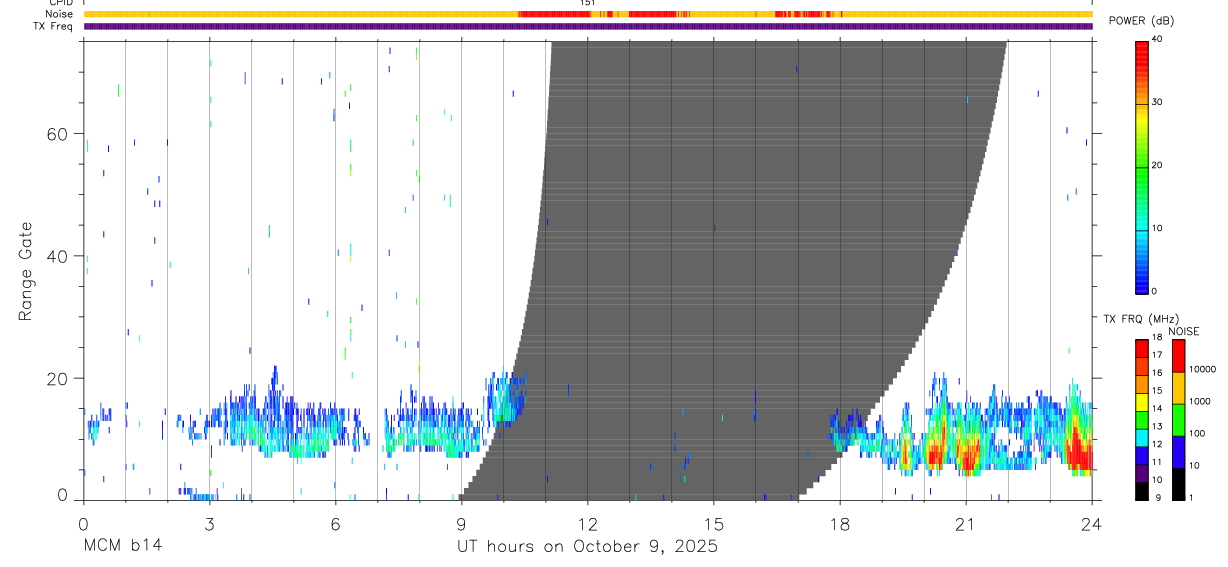Click the 12 tick on UT hours axis
1228x567 pixels.
click(x=588, y=523)
